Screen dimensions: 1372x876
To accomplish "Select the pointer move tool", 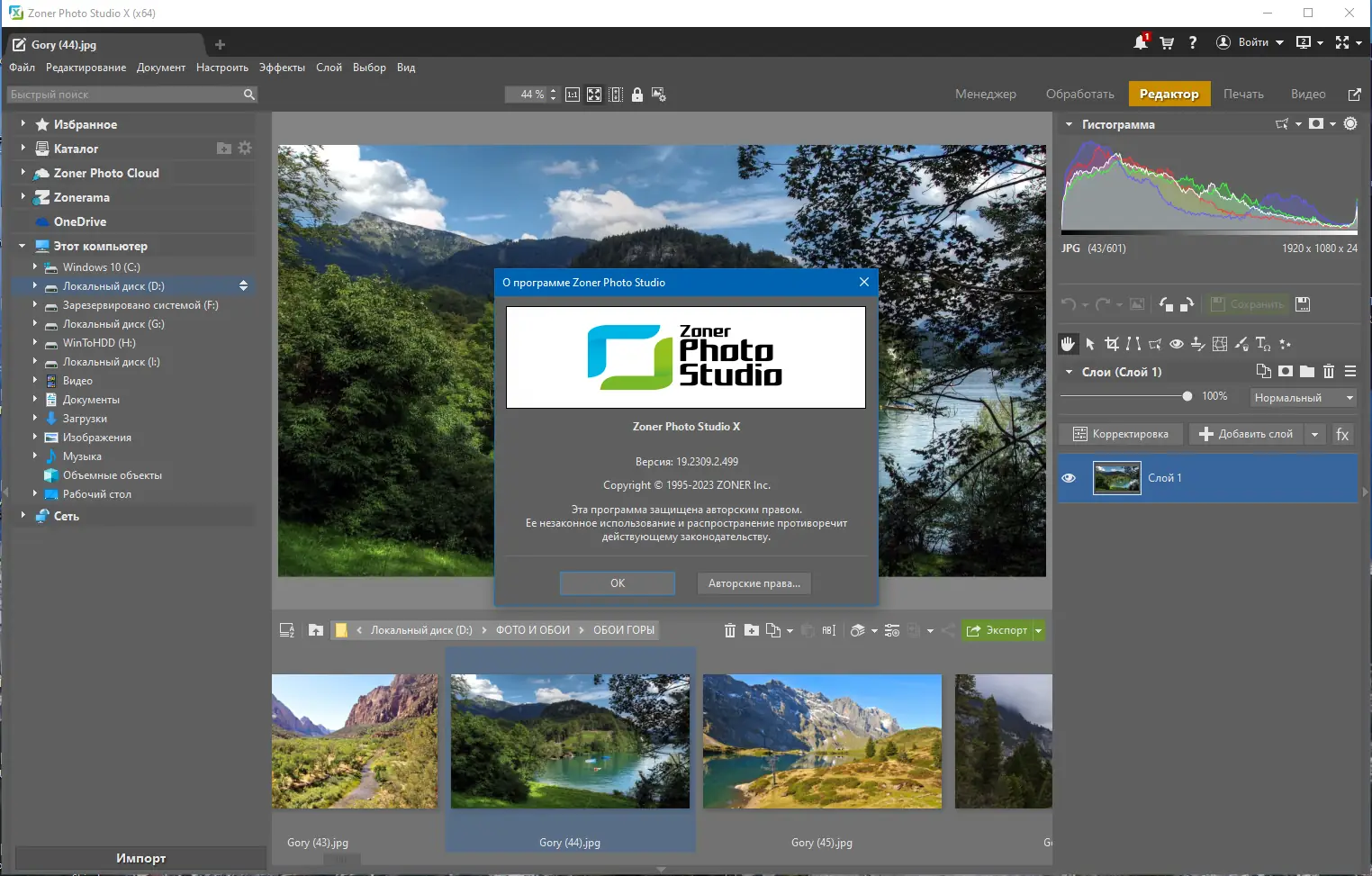I will [x=1090, y=344].
